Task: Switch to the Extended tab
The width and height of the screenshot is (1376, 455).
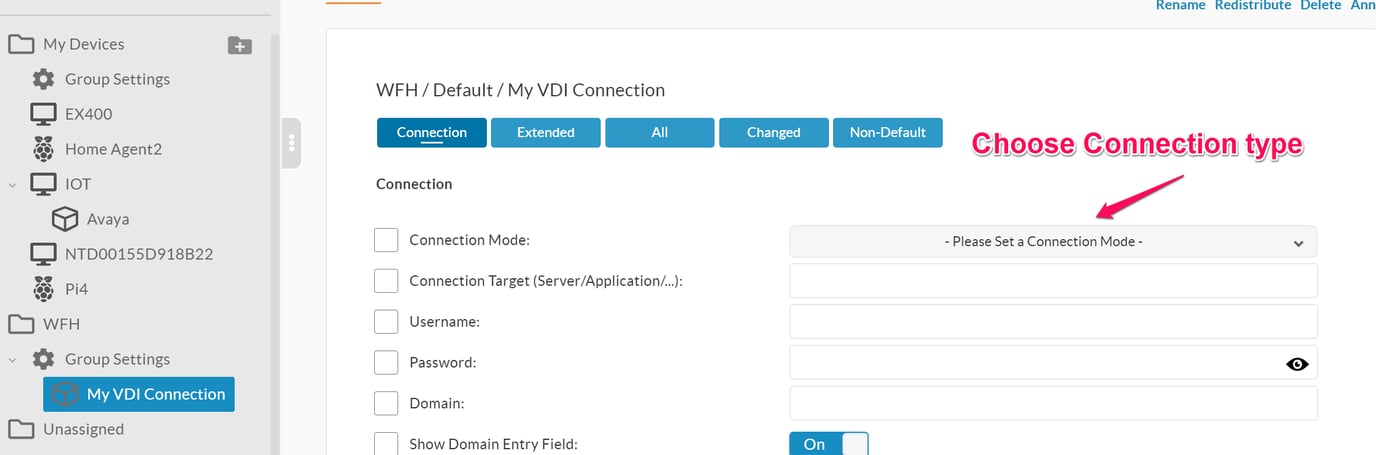Action: pos(546,132)
